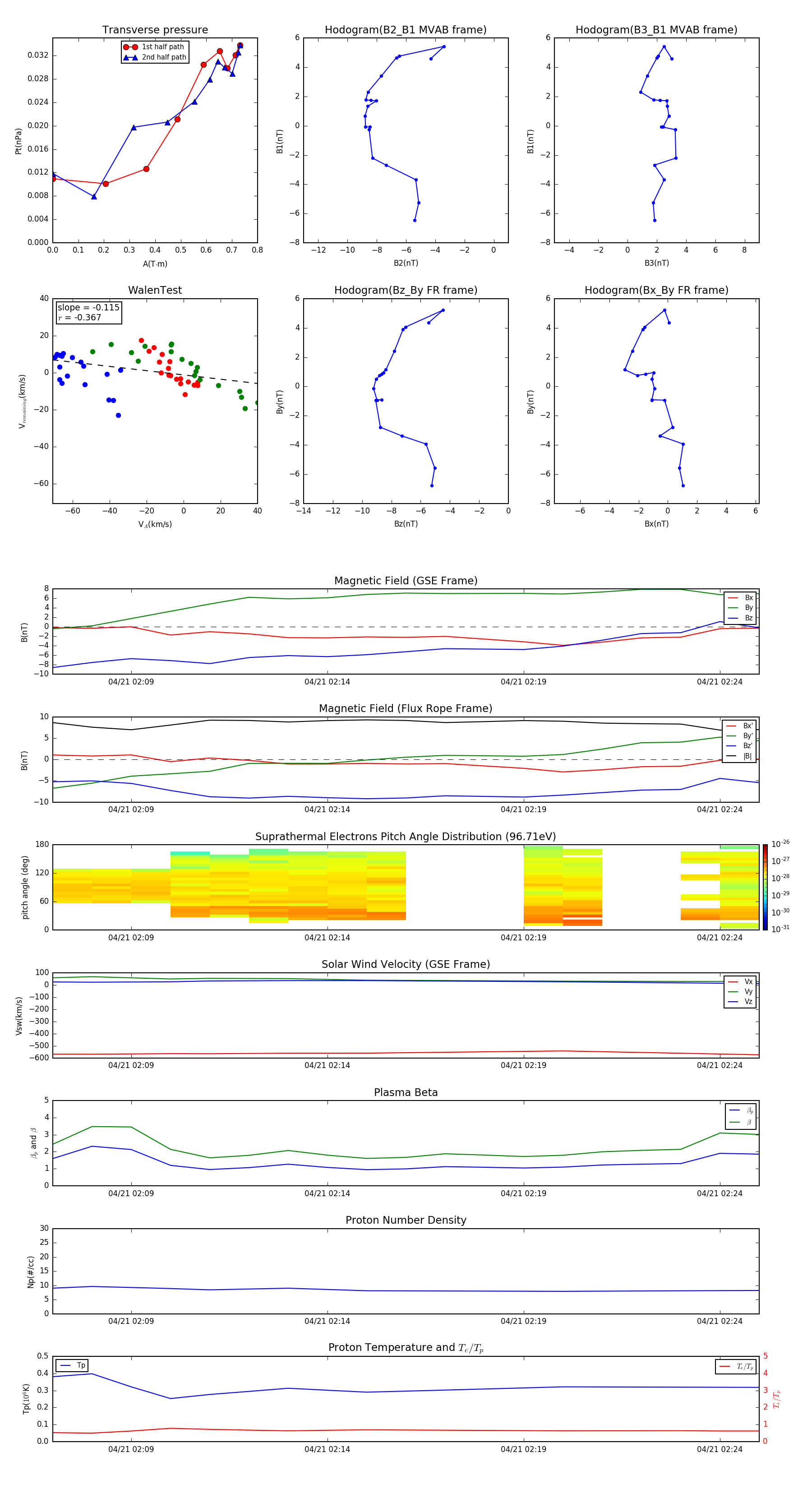Click the red 'Te/Tp' legend entry

point(736,1367)
